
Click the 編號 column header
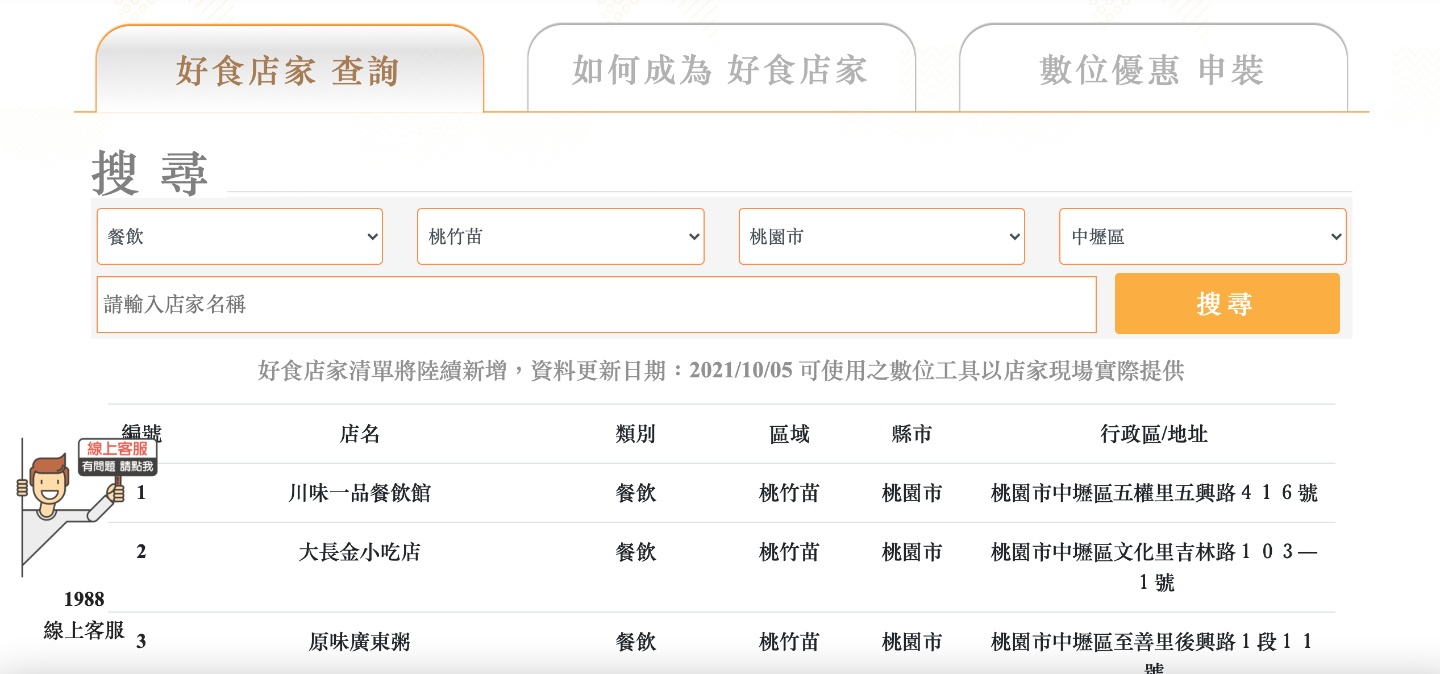[x=141, y=433]
